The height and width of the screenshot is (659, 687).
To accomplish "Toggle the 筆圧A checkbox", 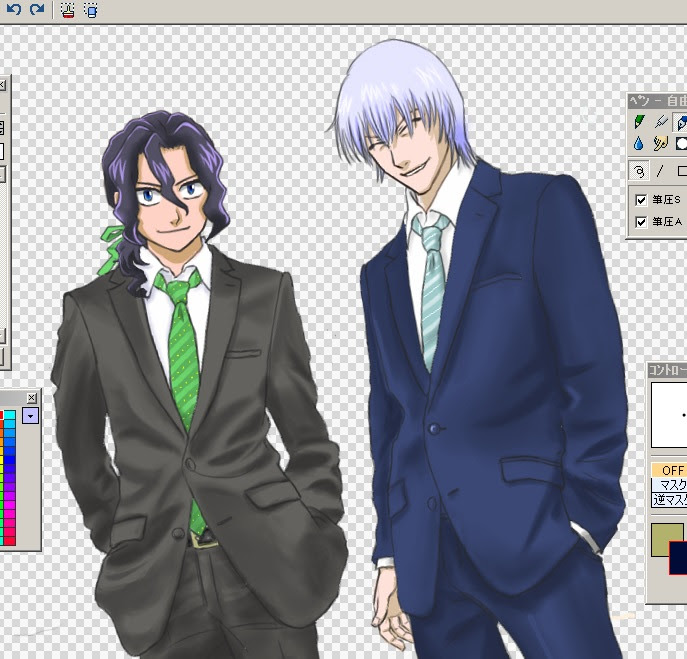I will [x=641, y=222].
